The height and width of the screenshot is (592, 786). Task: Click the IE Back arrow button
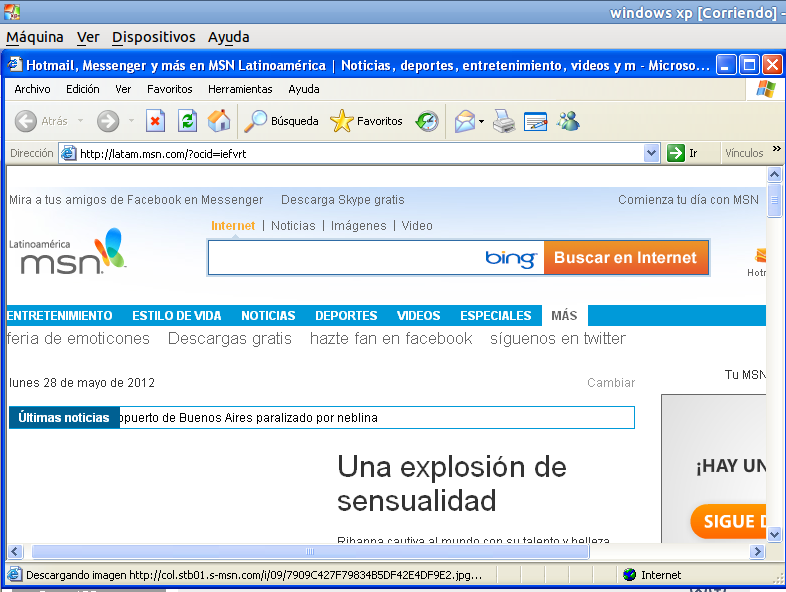26,121
